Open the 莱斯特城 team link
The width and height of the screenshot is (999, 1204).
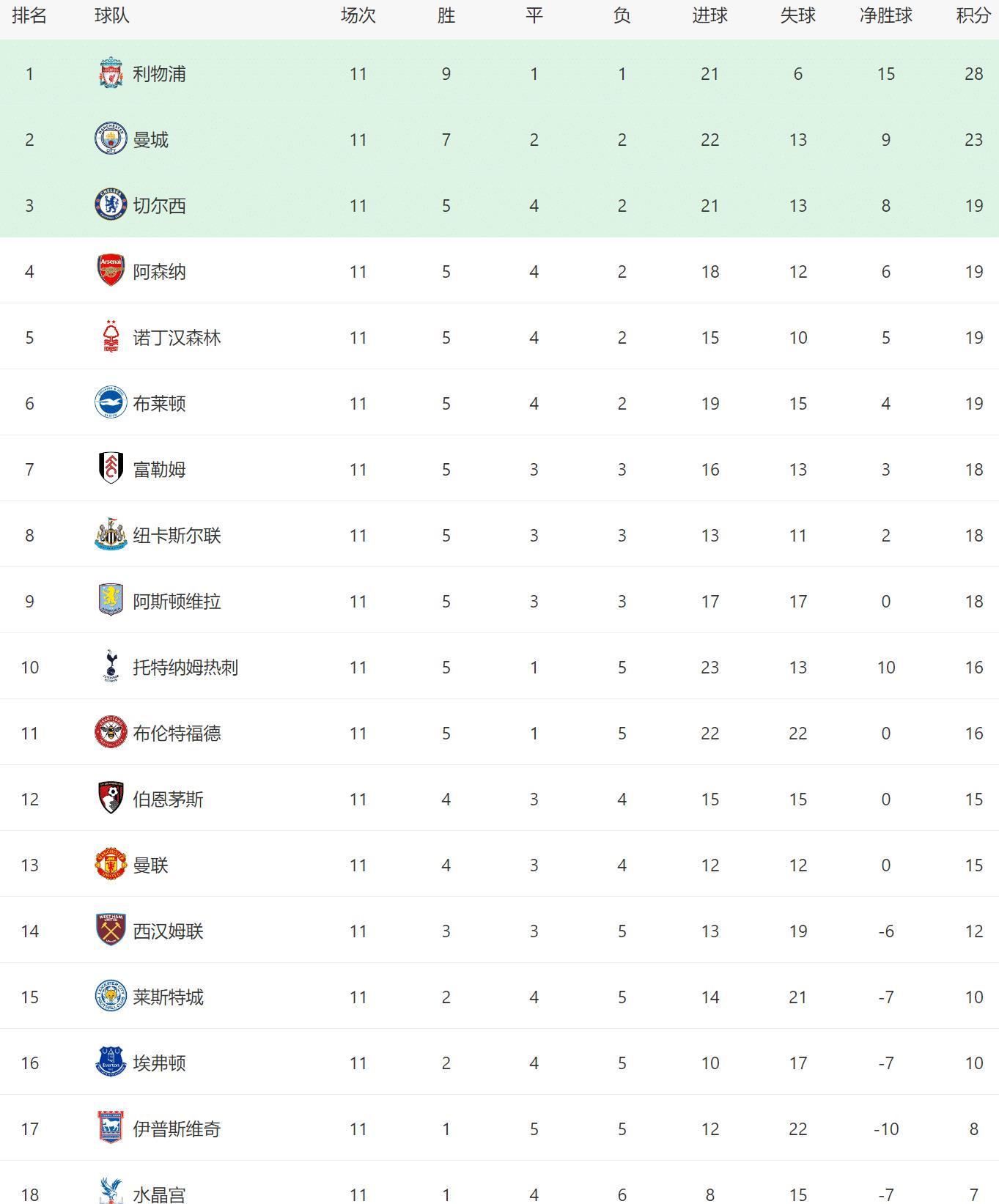click(x=168, y=997)
